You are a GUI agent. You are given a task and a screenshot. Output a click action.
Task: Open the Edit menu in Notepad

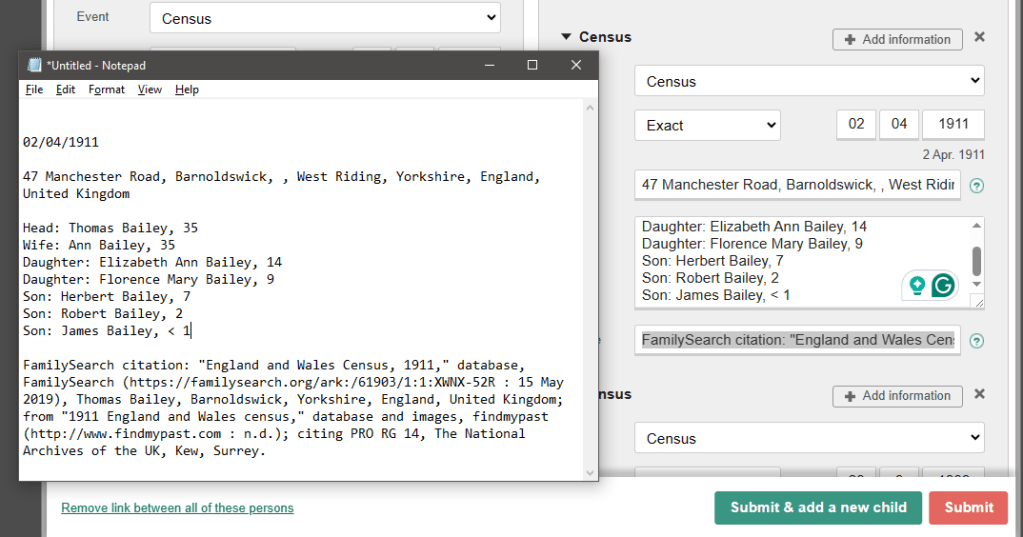tap(65, 89)
